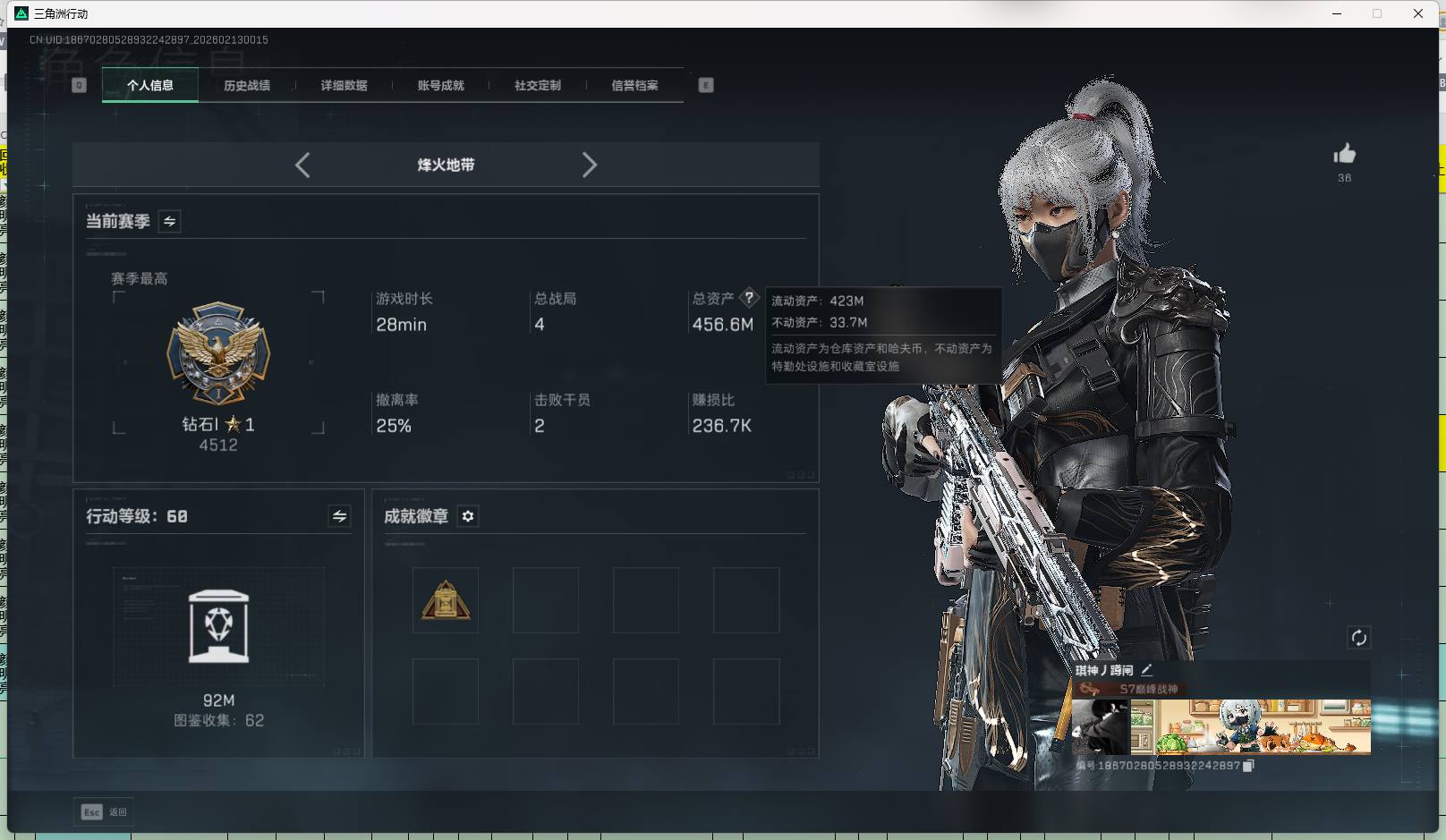Open the 历史战绩 tab
Screen dimensions: 1446x840
(248, 85)
